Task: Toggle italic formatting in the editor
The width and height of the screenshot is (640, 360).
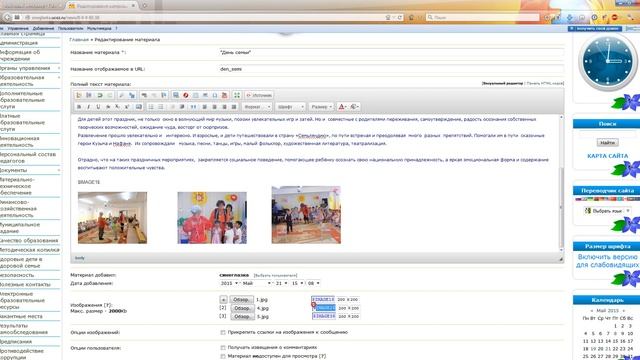Action: point(89,107)
